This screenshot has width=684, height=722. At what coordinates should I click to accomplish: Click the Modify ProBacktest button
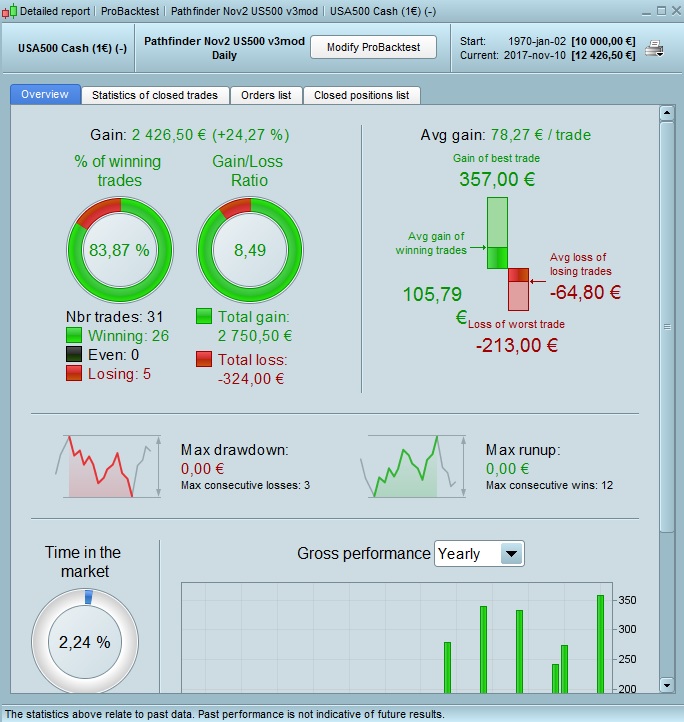tap(374, 47)
